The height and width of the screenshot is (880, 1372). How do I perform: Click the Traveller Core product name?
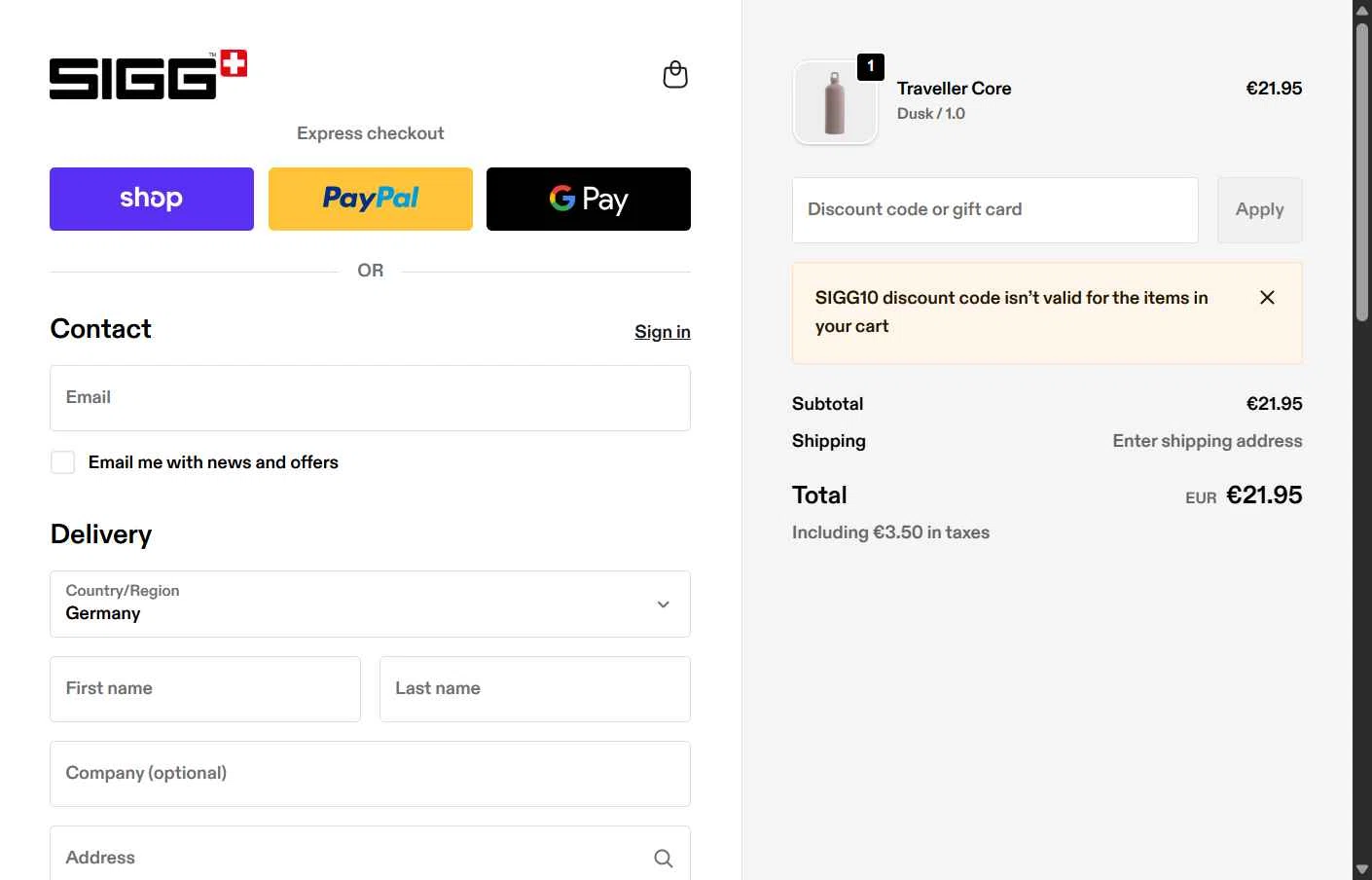[954, 89]
